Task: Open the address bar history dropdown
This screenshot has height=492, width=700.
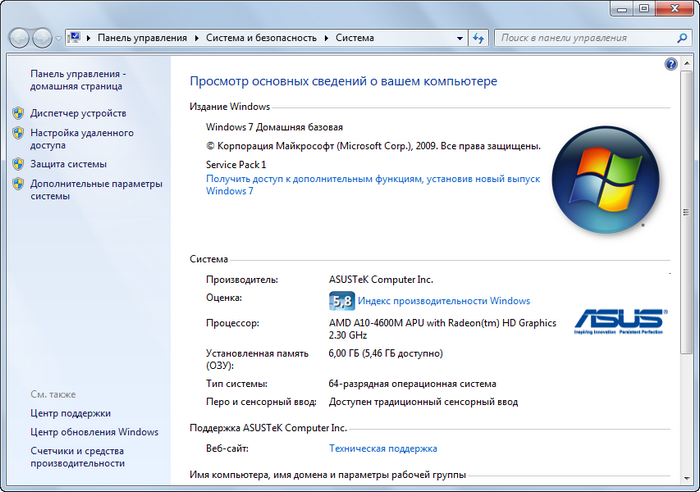Action: (x=460, y=38)
